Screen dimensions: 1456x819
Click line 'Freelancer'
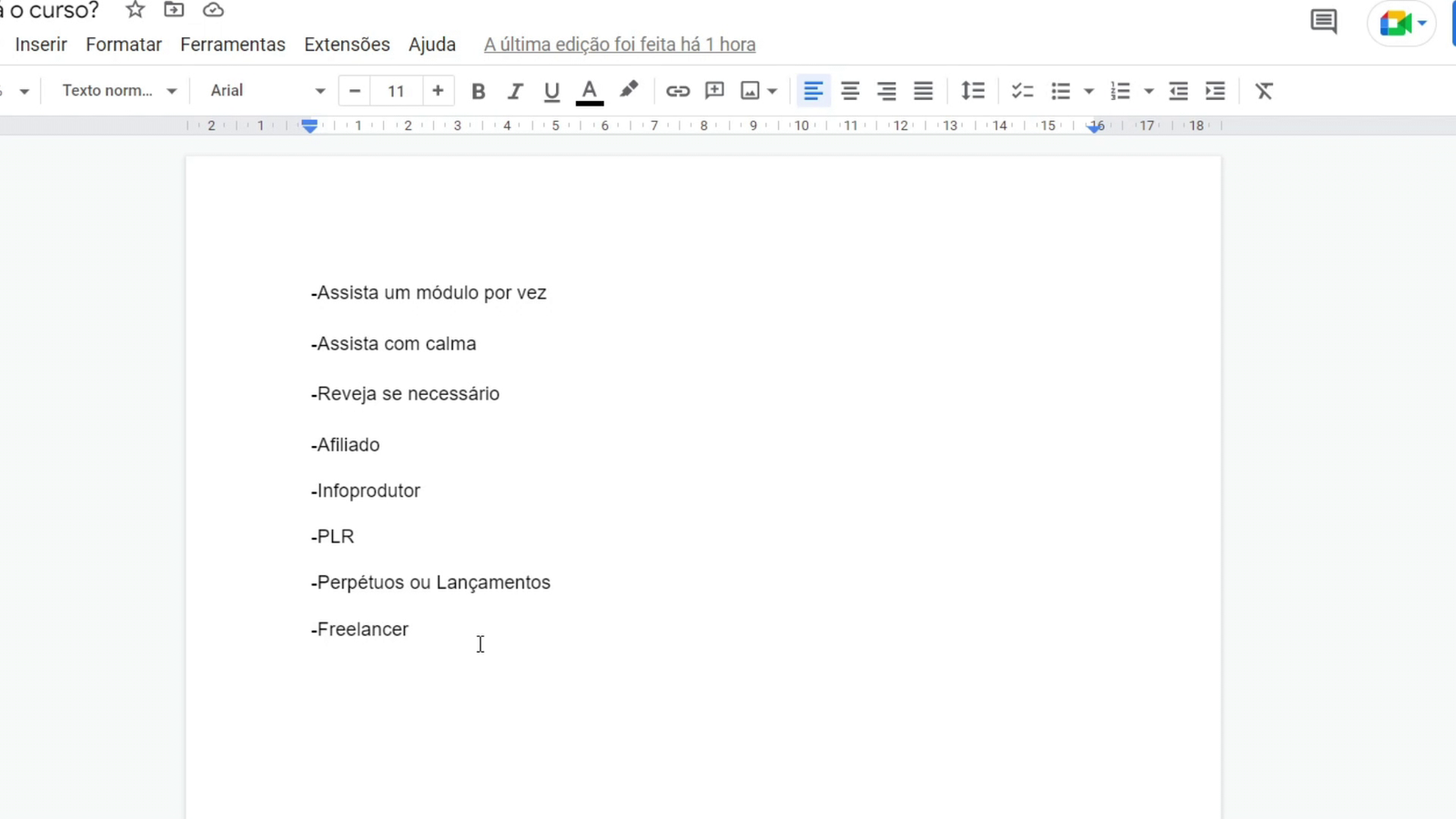[x=359, y=630]
